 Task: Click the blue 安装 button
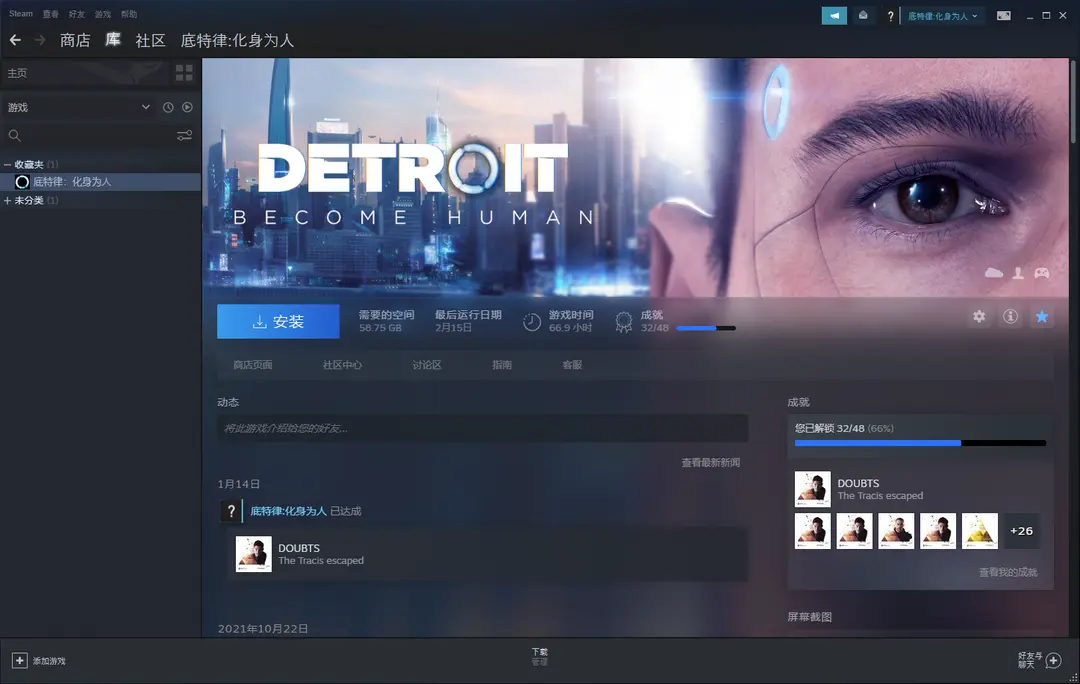coord(278,322)
